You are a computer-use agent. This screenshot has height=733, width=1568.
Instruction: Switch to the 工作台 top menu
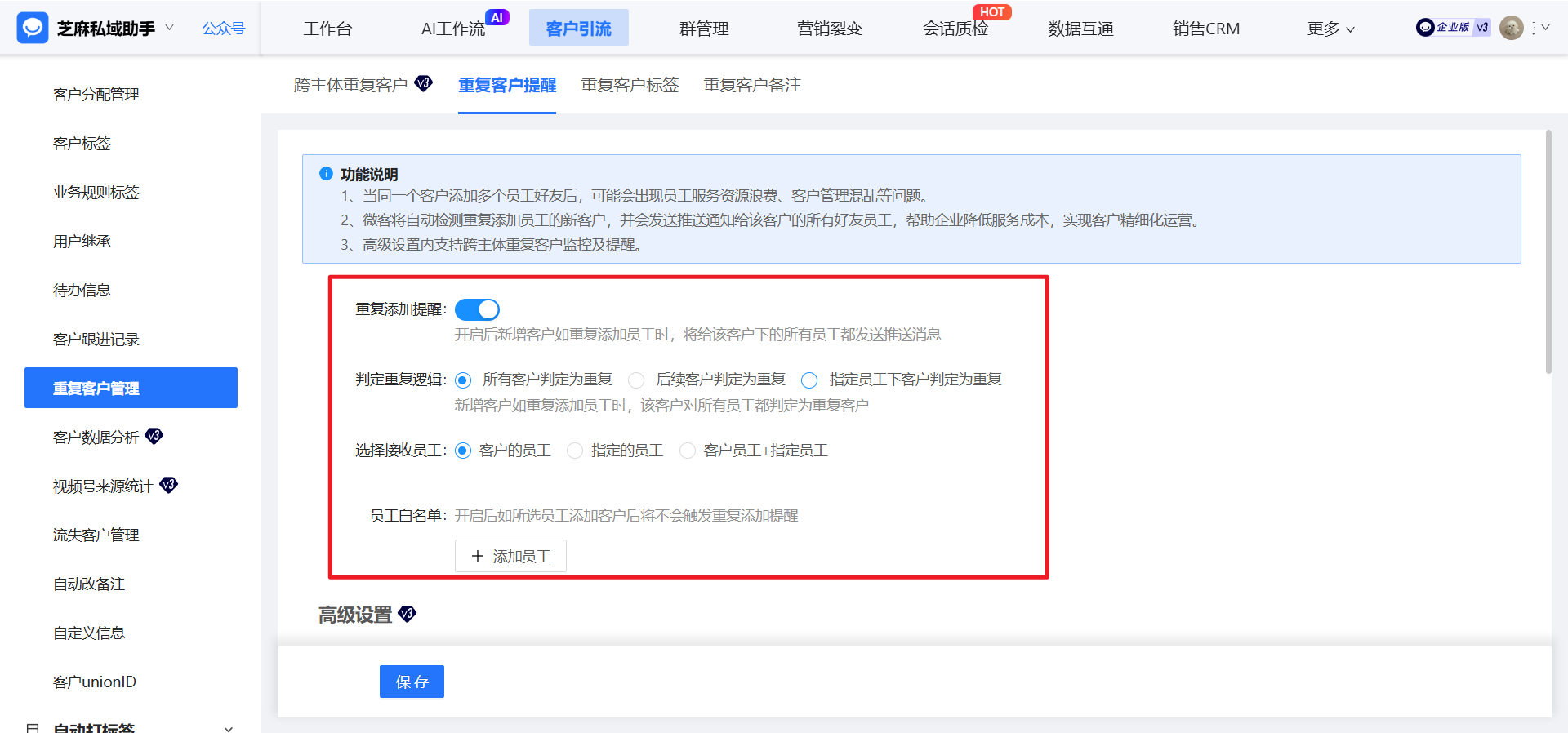(327, 29)
